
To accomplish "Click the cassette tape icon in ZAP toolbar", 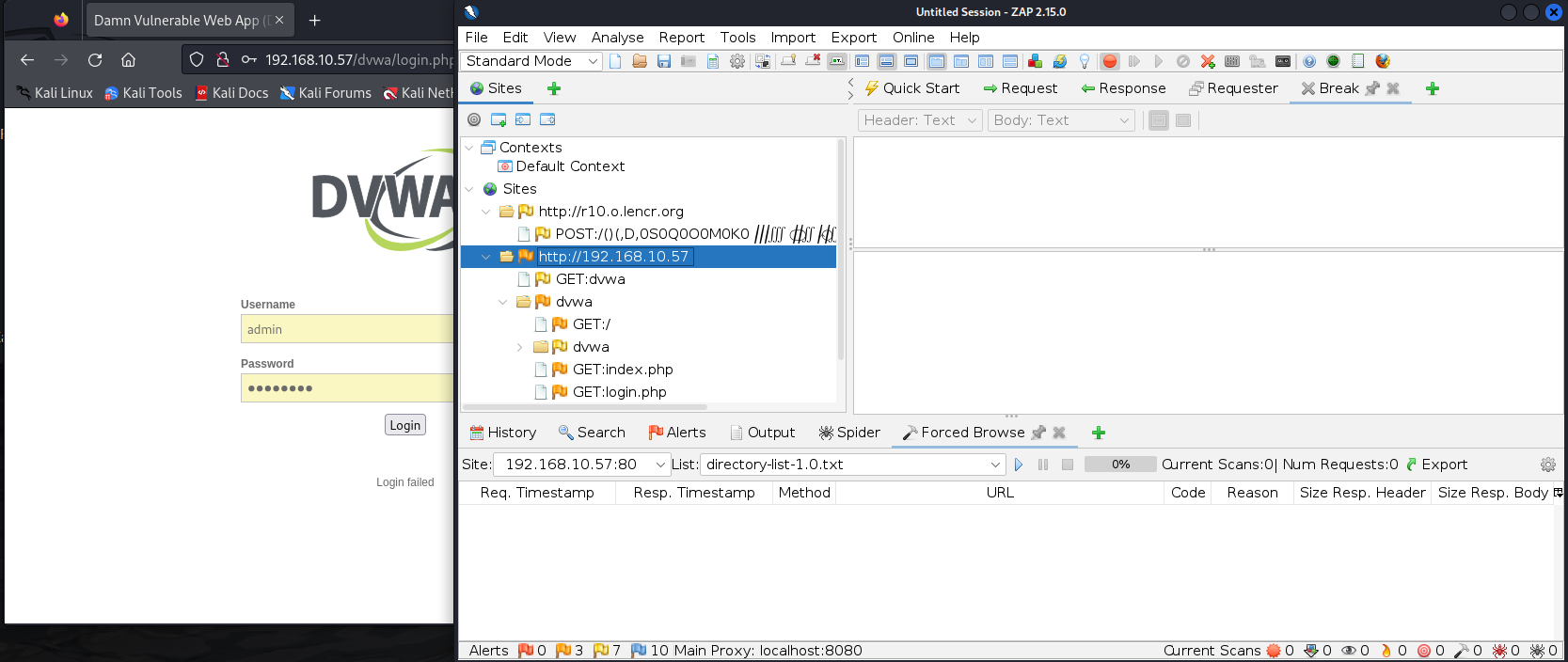I will coord(1283,61).
